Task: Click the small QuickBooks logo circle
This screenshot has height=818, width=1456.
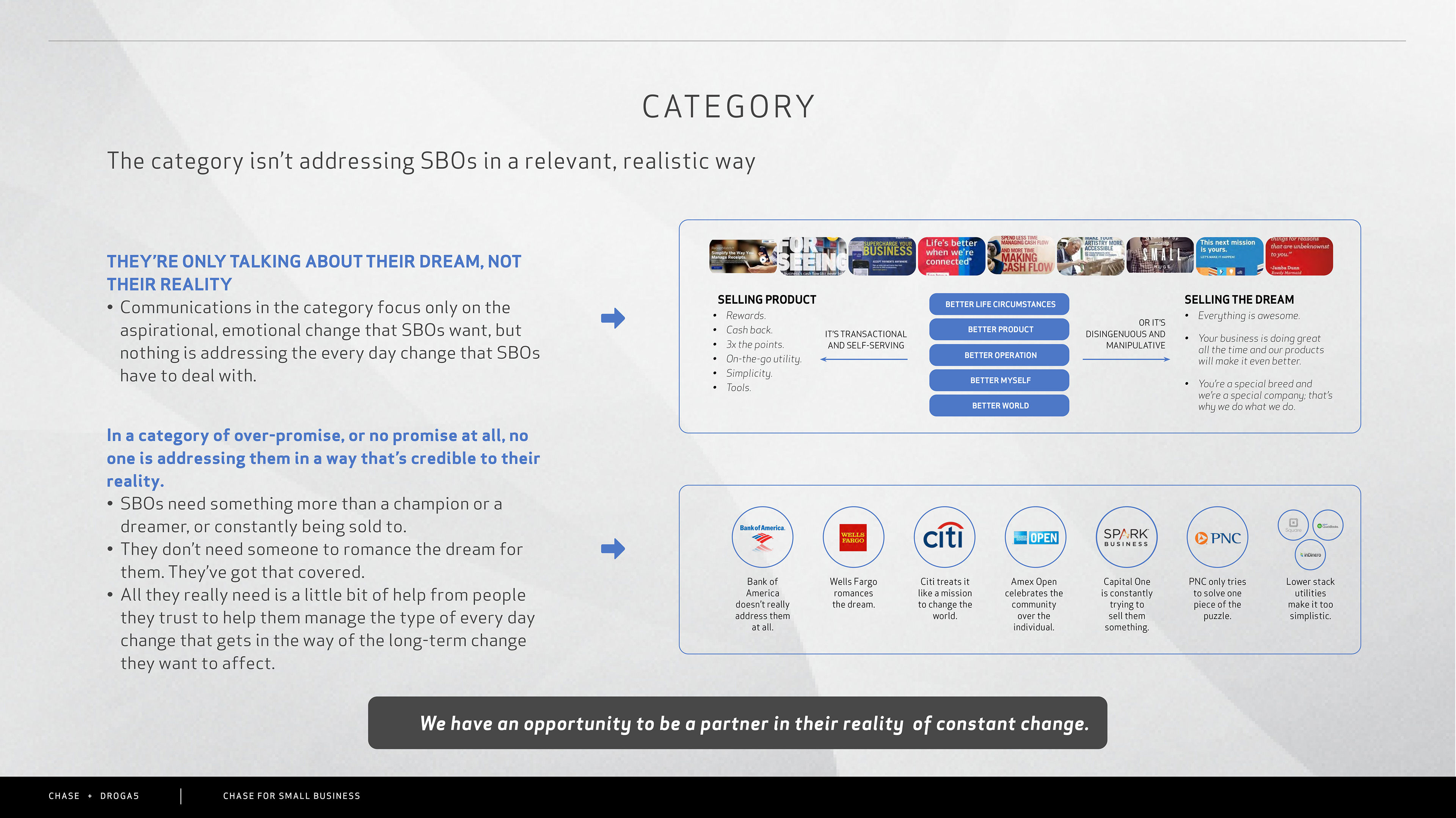Action: (1327, 525)
